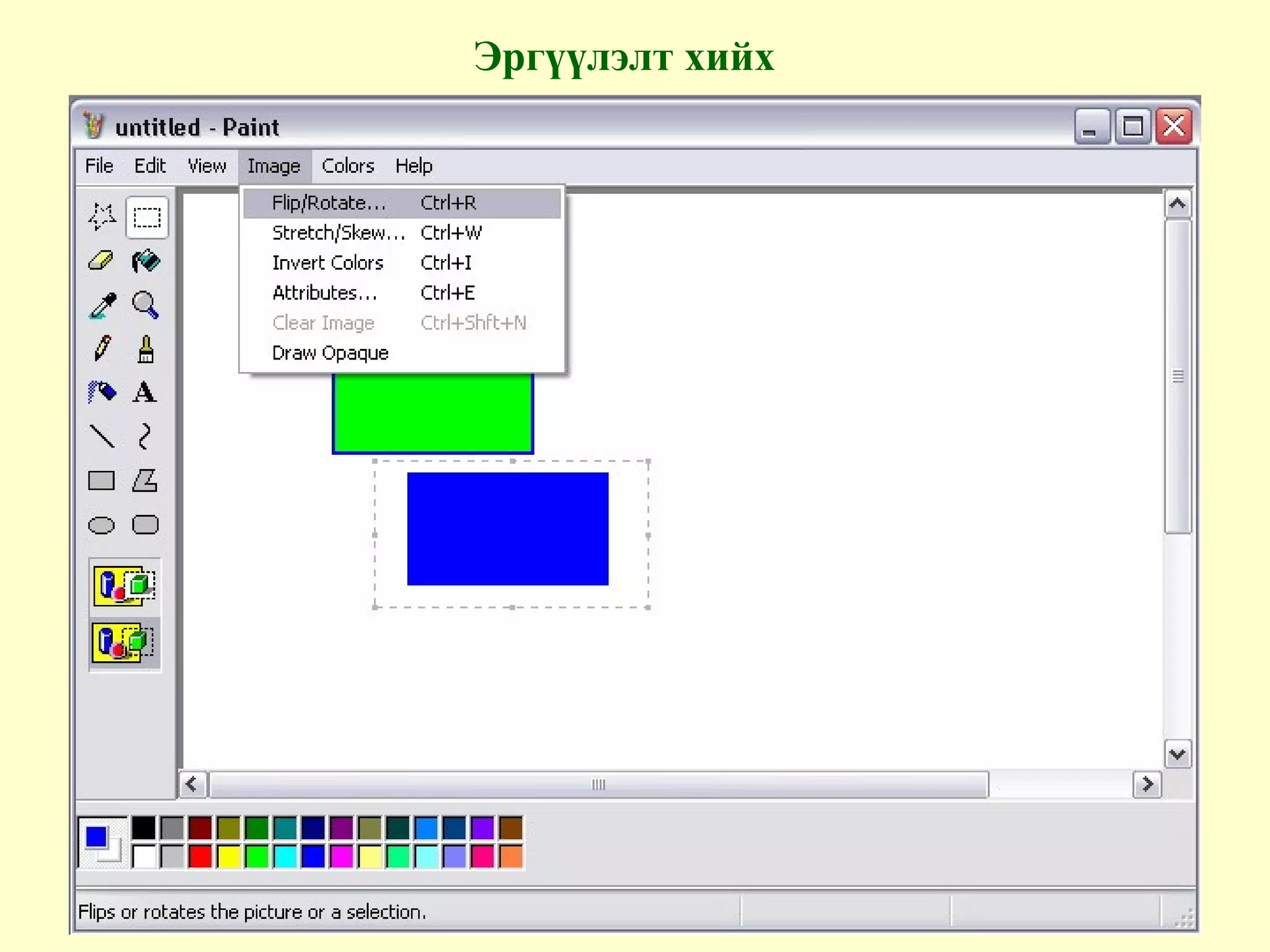1270x952 pixels.
Task: Pick yellow from the color palette
Action: [x=229, y=857]
